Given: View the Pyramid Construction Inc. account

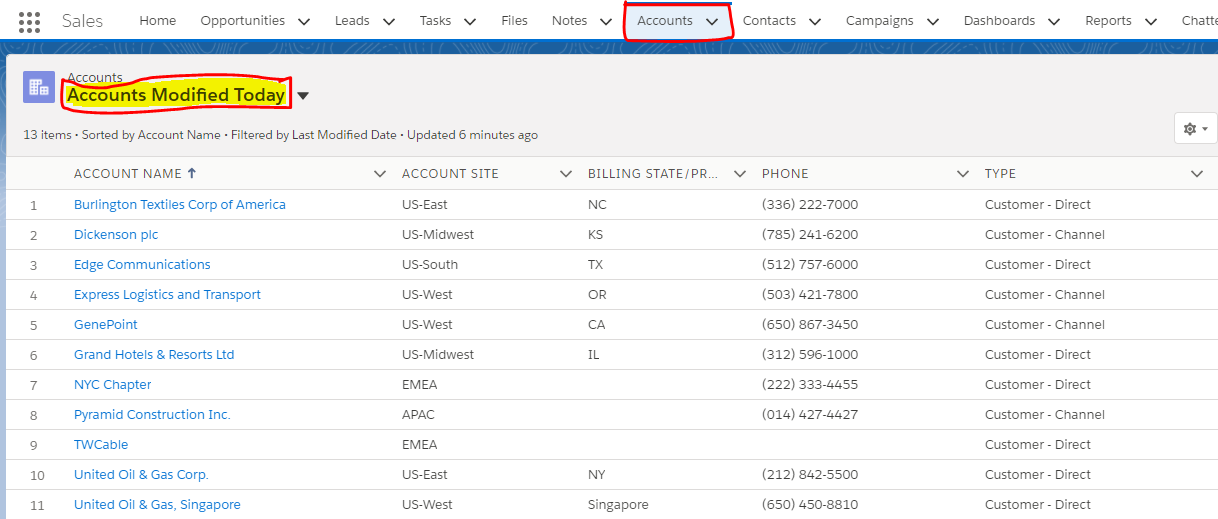Looking at the screenshot, I should click(x=152, y=414).
